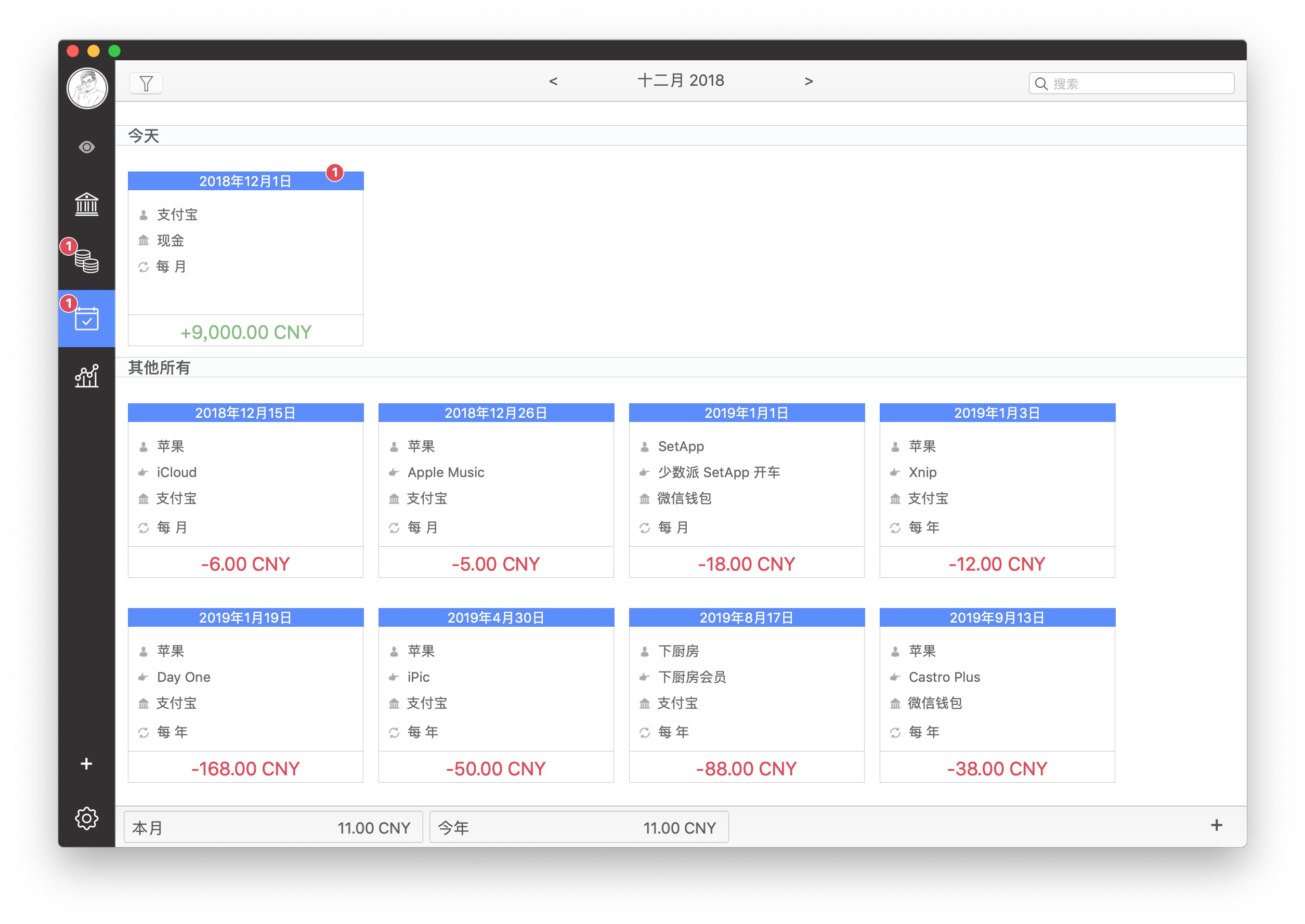Viewport: 1305px width, 924px height.
Task: Click the 搜索 search field
Action: pyautogui.click(x=1131, y=83)
